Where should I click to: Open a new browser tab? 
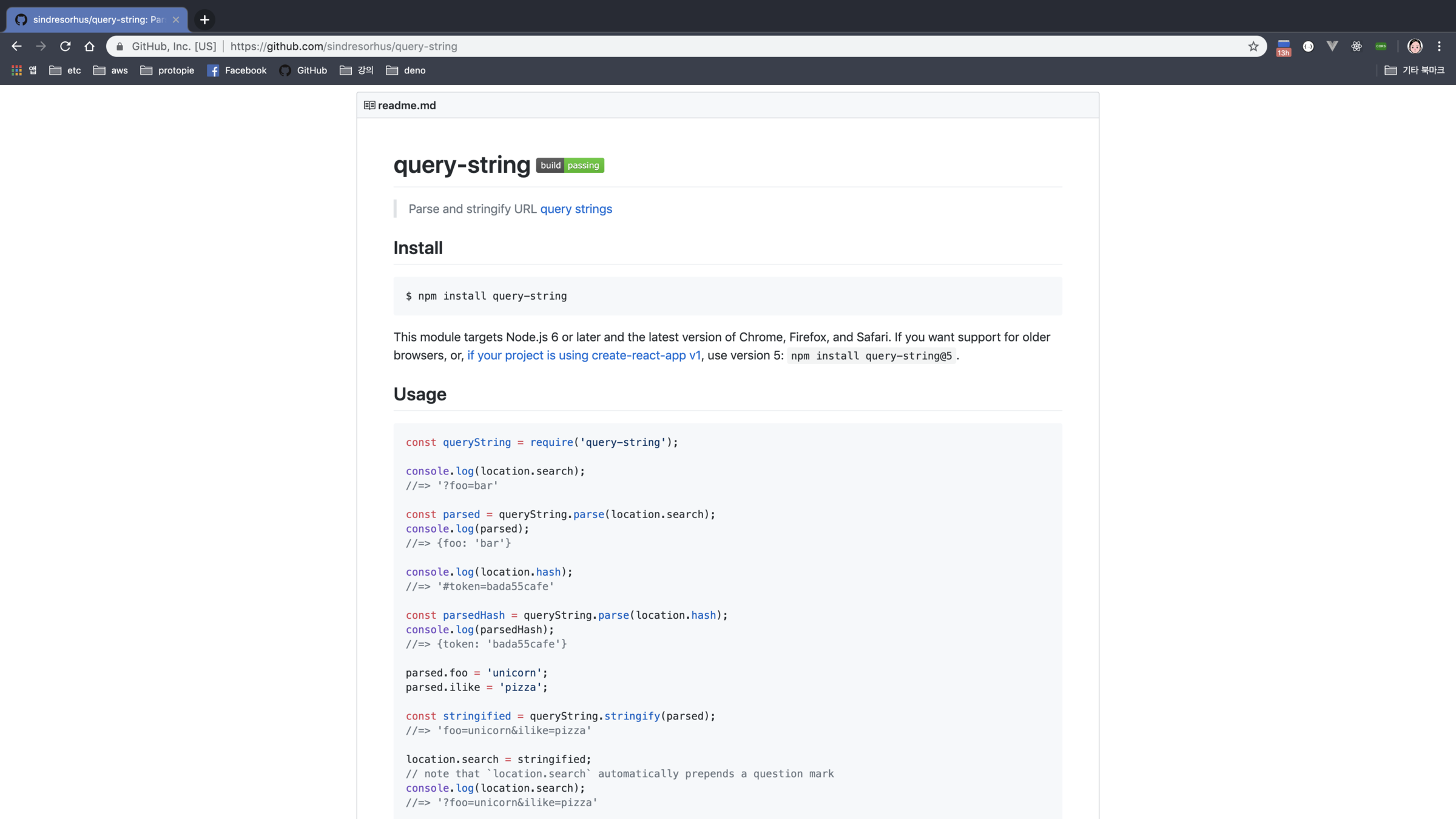[x=204, y=19]
